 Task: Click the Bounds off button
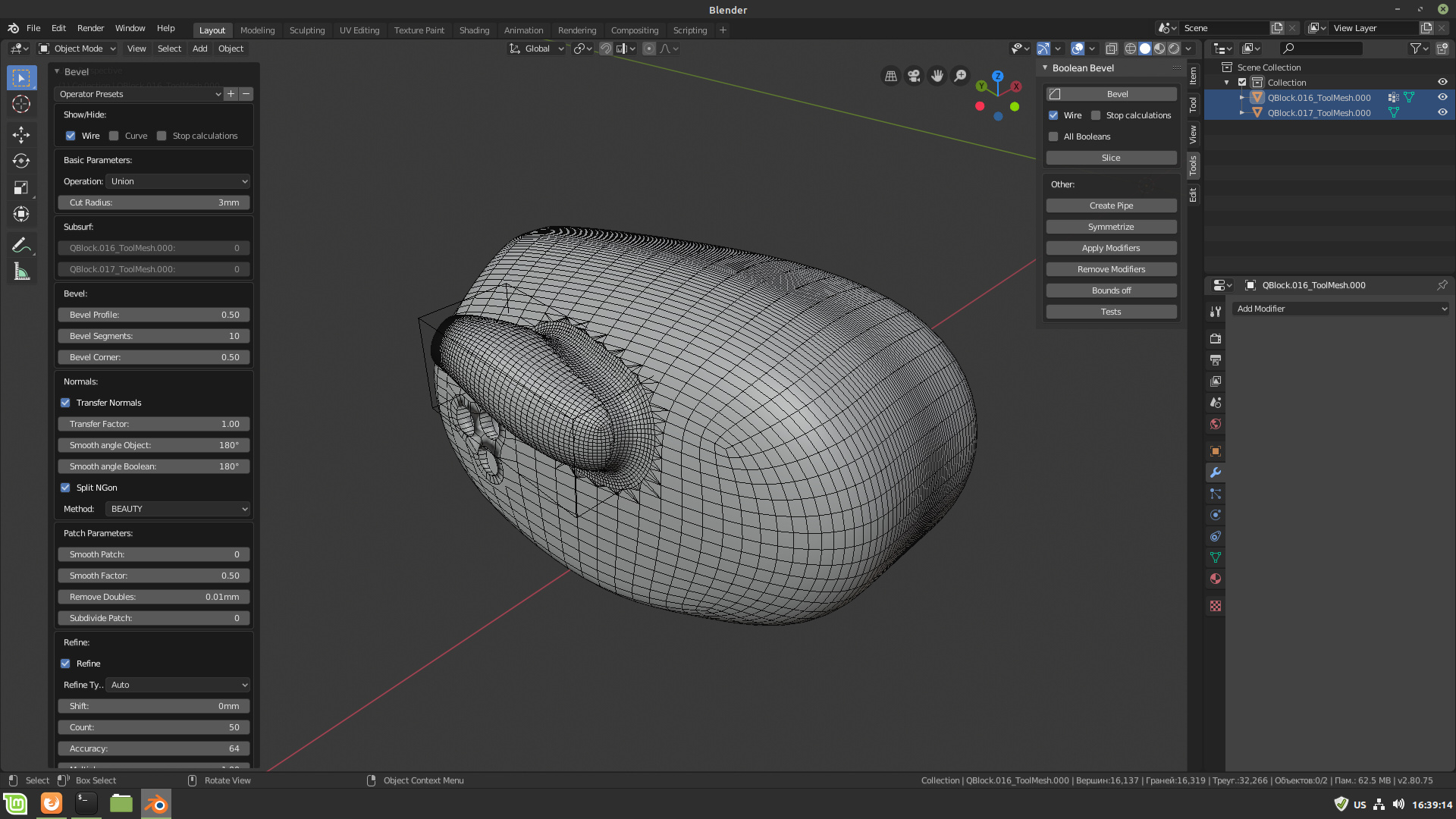[1111, 290]
